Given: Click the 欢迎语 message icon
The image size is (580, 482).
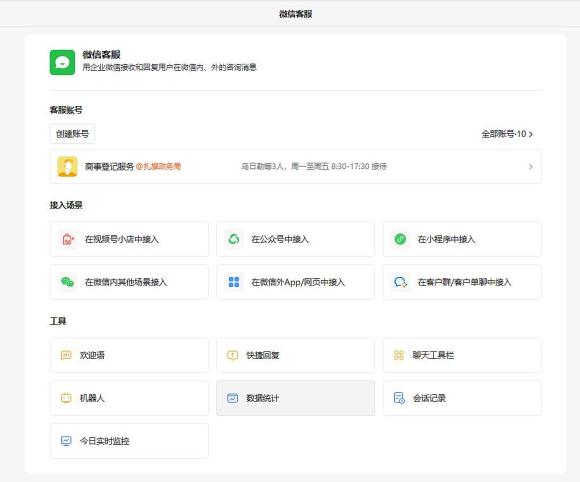Looking at the screenshot, I should pyautogui.click(x=66, y=355).
